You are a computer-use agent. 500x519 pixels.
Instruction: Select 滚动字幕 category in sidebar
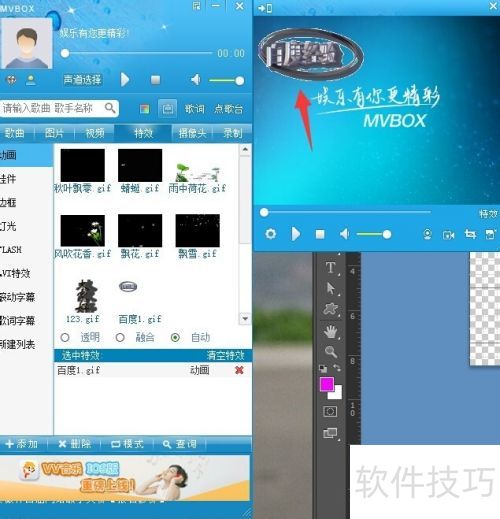(26, 297)
